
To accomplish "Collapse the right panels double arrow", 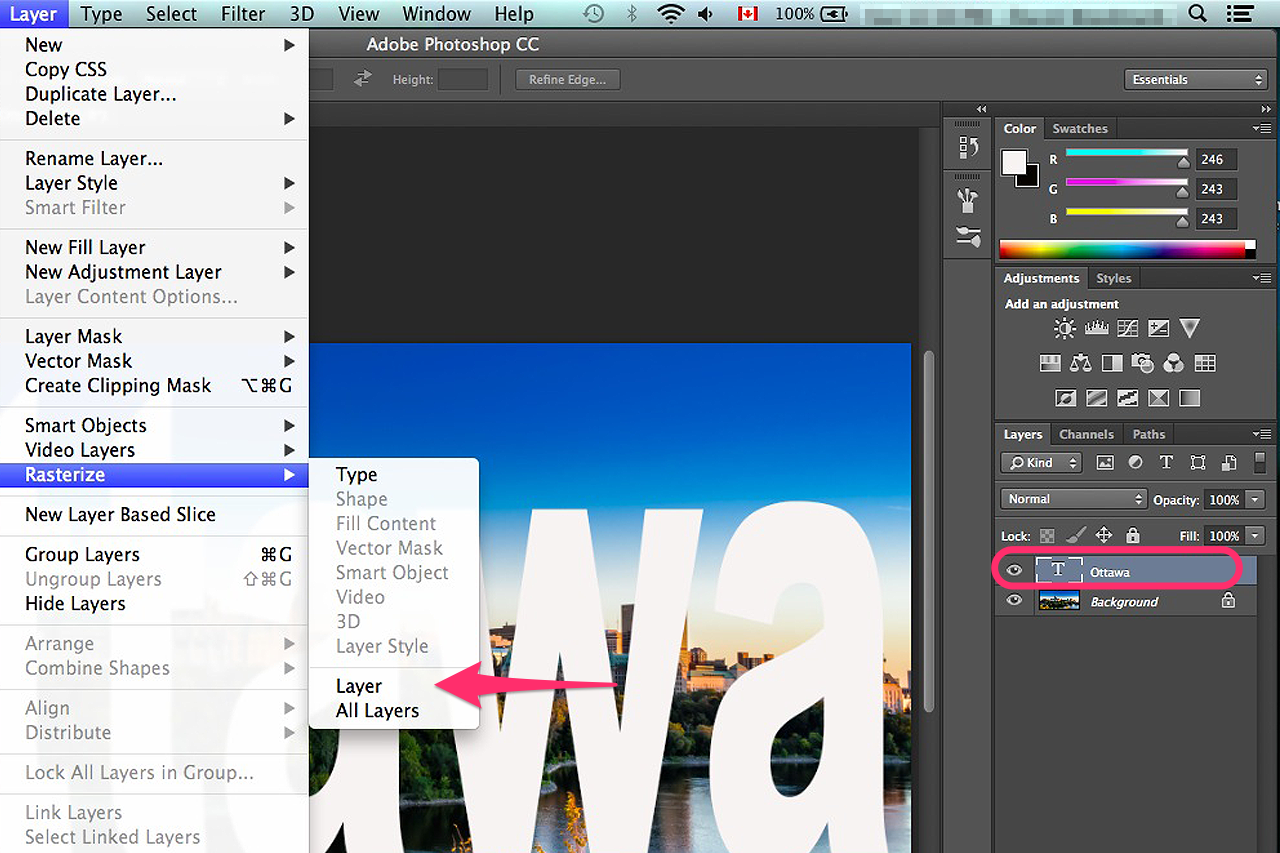I will click(1266, 109).
